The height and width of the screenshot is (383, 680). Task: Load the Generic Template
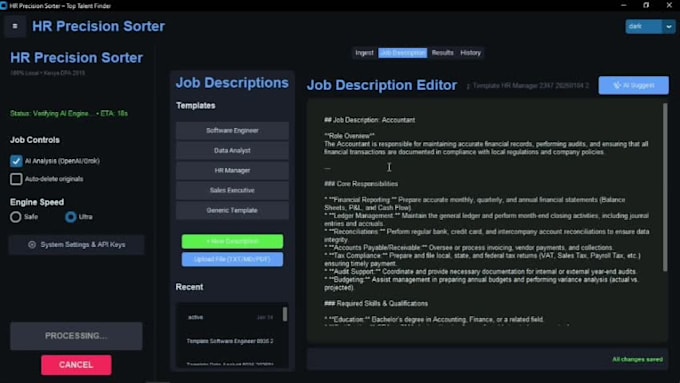232,210
